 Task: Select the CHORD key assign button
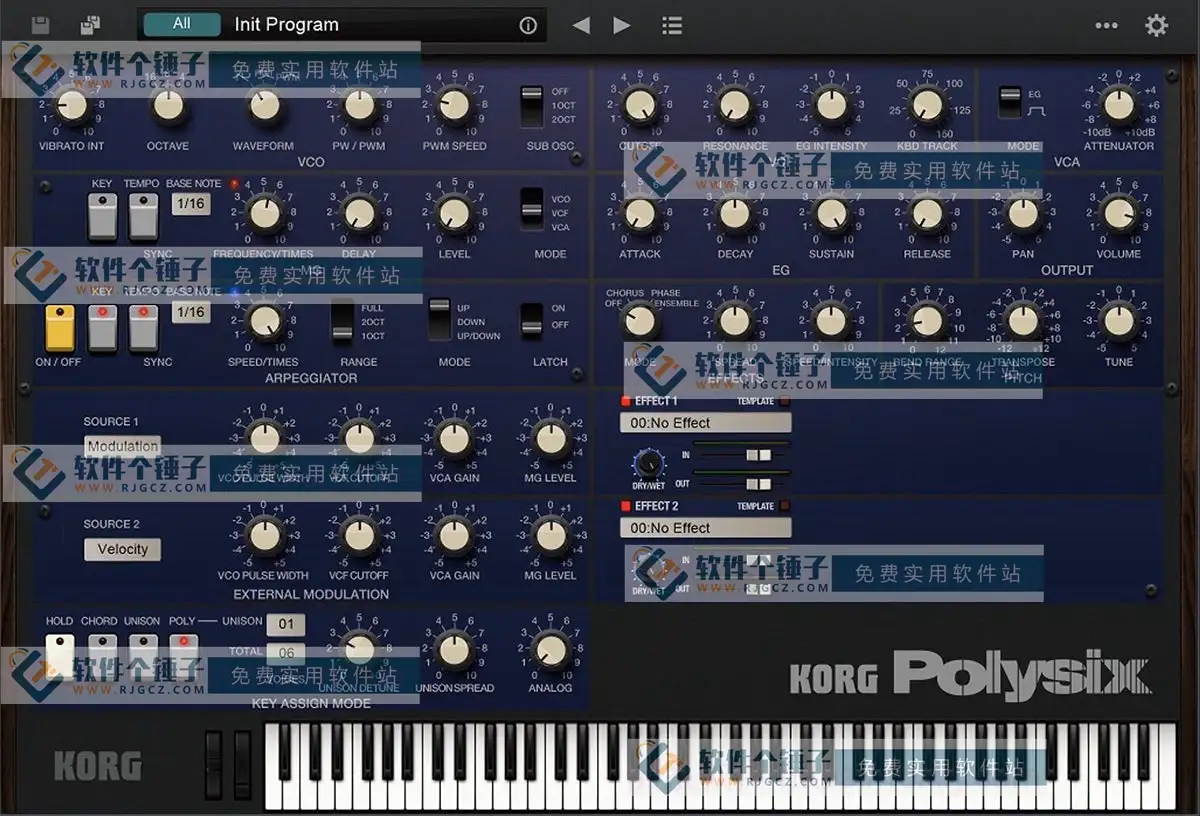(x=102, y=654)
